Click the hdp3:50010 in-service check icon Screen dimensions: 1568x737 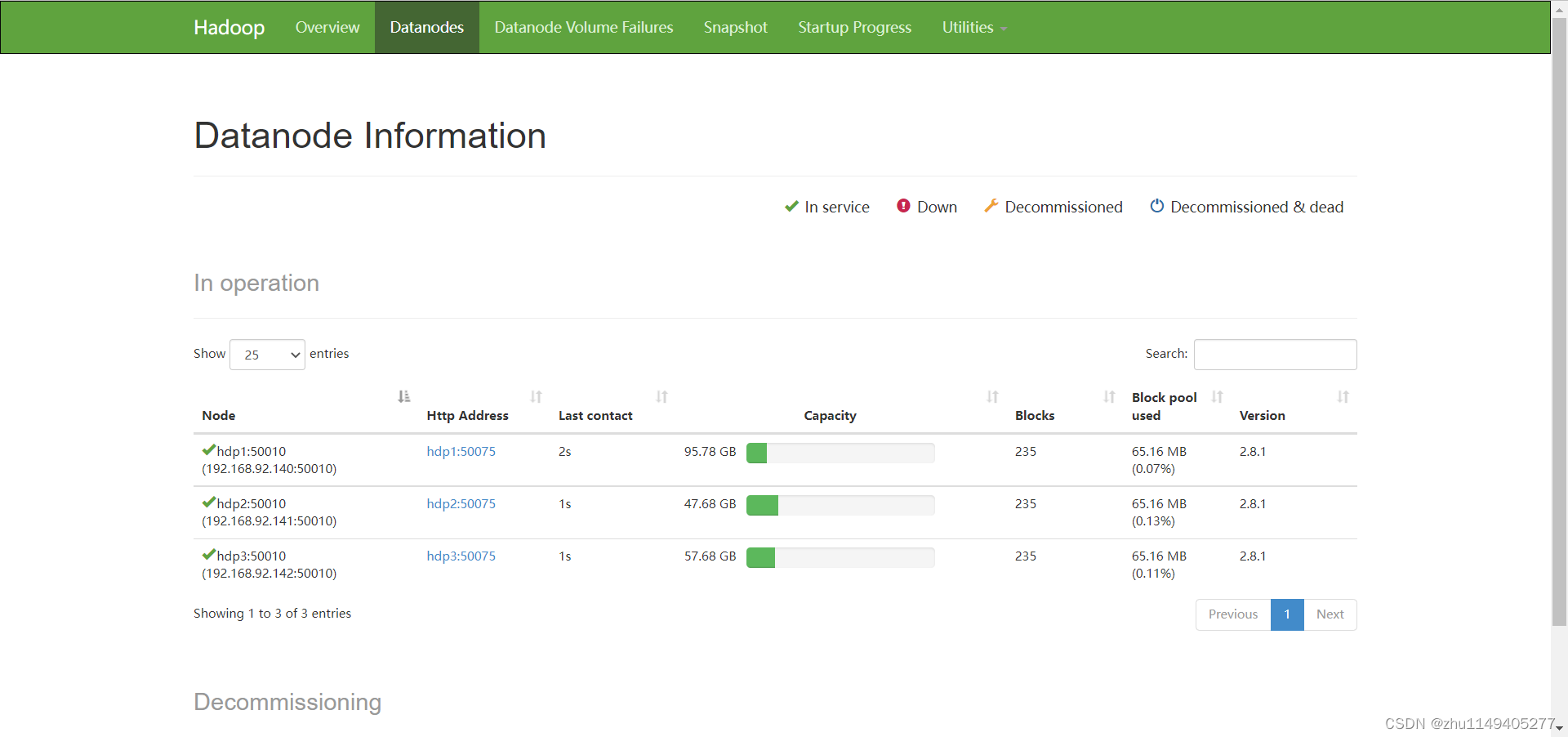pyautogui.click(x=209, y=555)
